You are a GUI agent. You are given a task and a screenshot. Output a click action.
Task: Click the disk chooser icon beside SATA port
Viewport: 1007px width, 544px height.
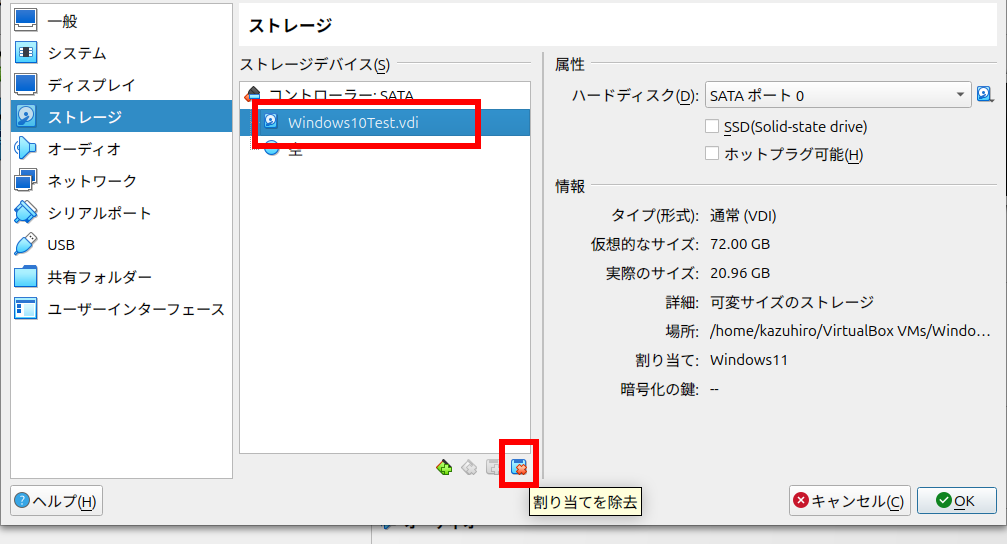985,95
